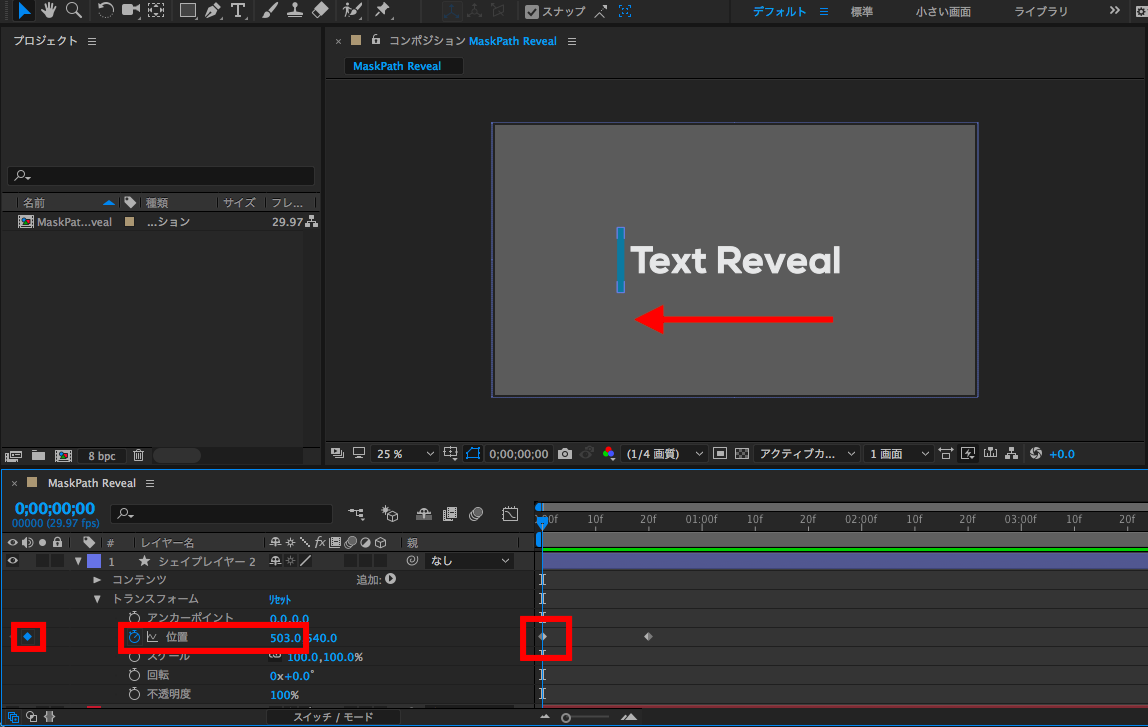Enable the スナップ snapping checkbox

[x=532, y=12]
